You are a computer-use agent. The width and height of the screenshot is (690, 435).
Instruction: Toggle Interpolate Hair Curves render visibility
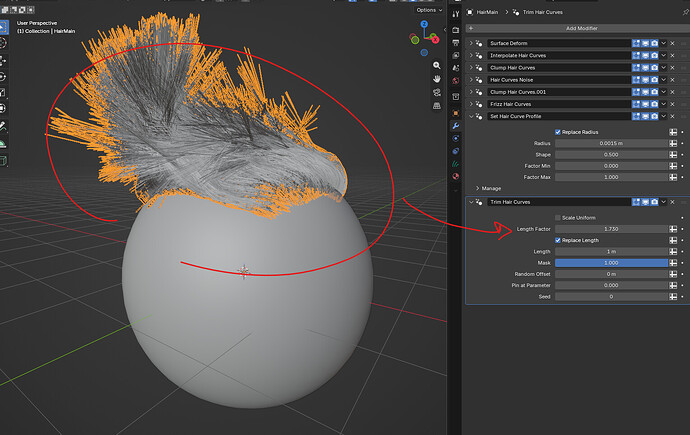pyautogui.click(x=654, y=55)
